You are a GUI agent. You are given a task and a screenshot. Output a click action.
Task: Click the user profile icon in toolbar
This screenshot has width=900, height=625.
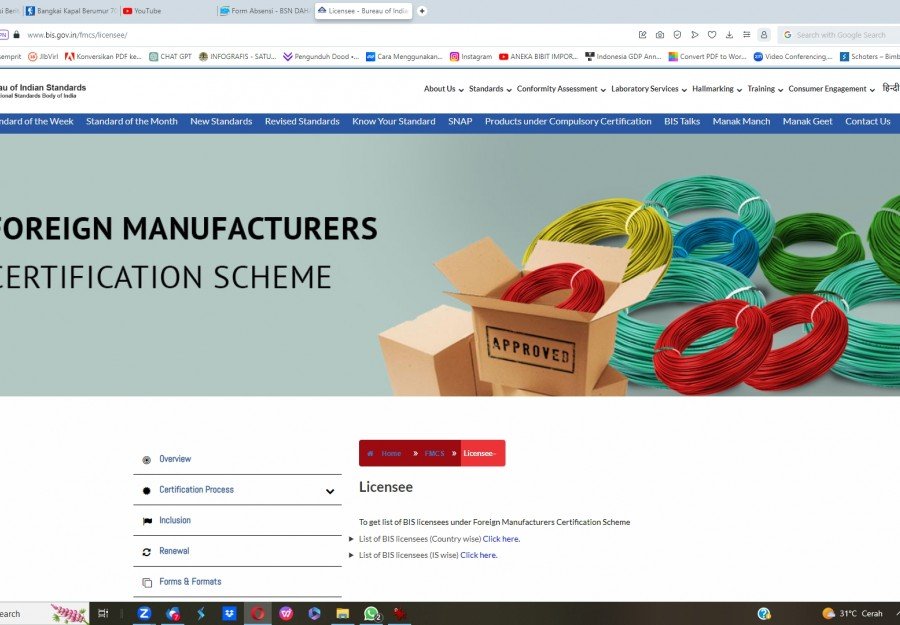(x=764, y=35)
